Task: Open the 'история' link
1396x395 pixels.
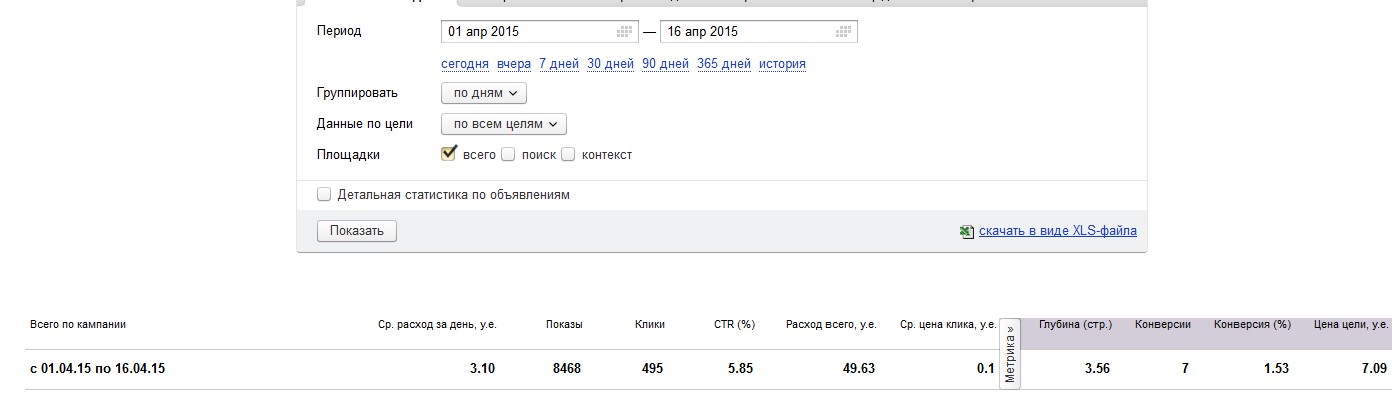Action: 782,64
